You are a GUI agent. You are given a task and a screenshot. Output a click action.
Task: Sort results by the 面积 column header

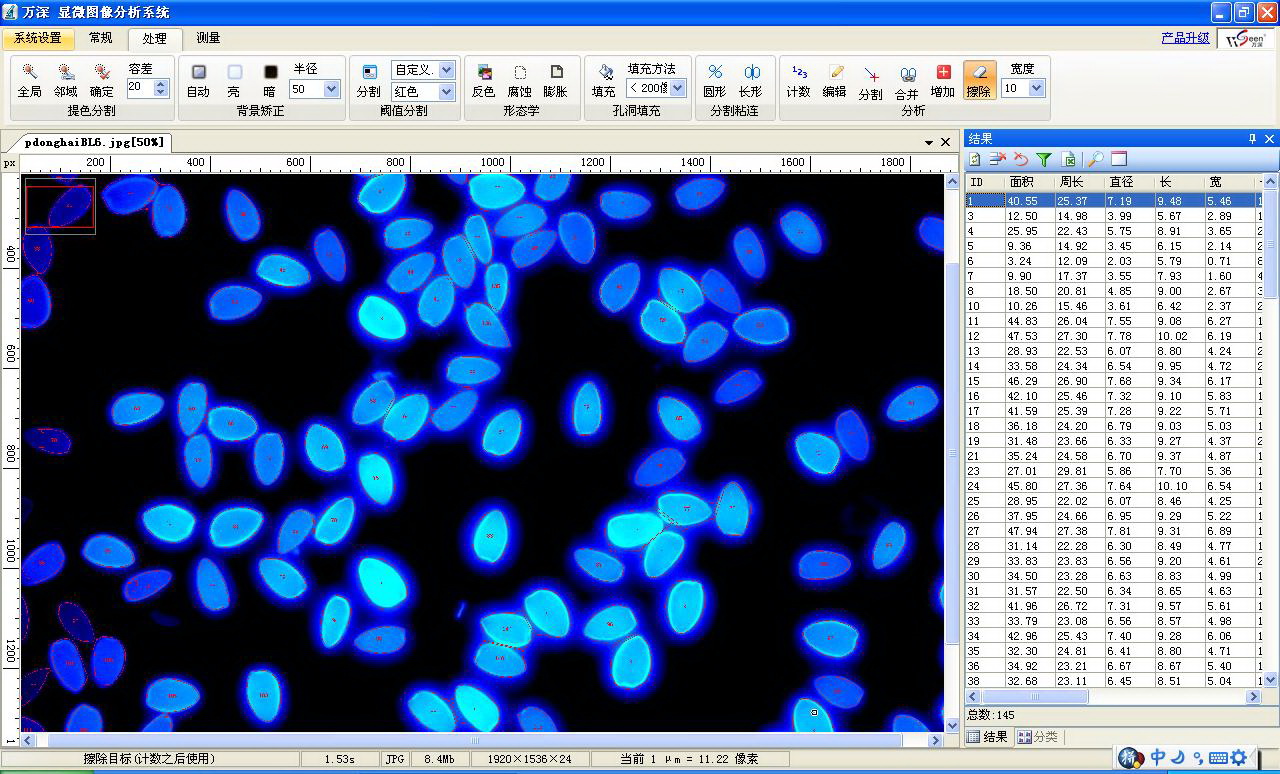pos(1021,182)
